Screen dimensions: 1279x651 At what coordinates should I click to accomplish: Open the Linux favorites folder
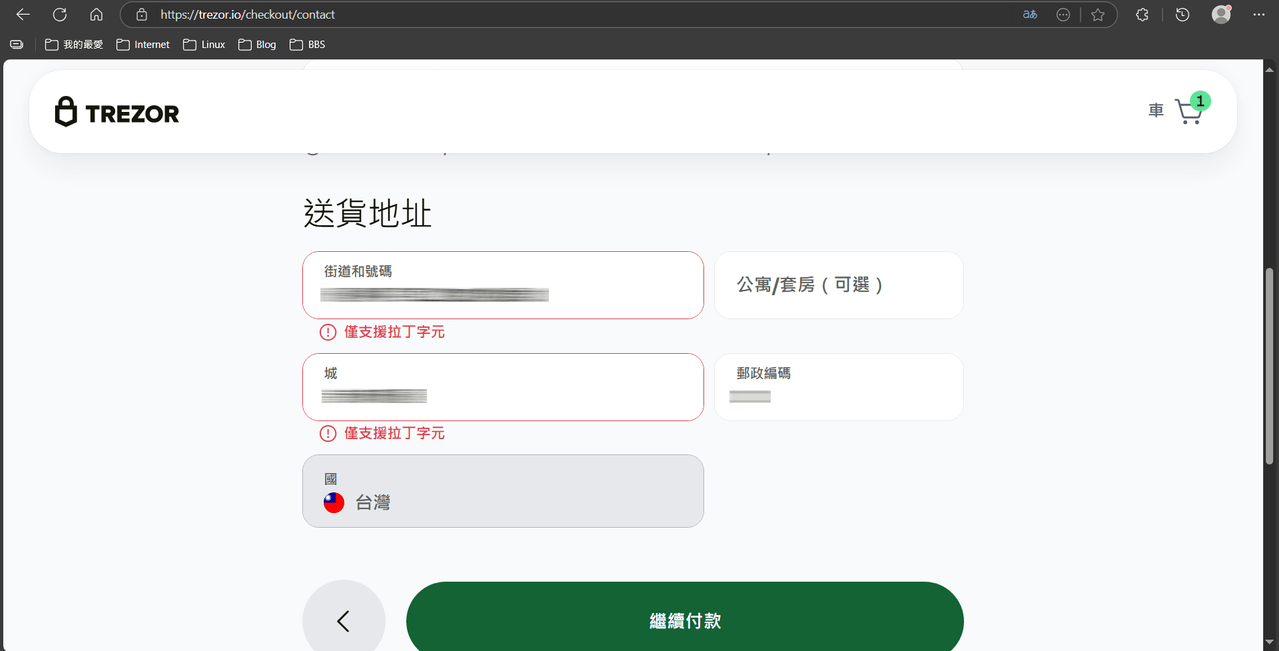[203, 44]
